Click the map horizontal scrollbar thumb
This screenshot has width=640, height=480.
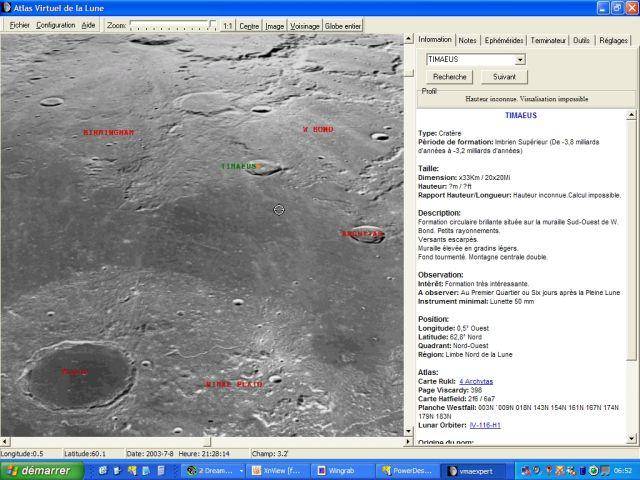coord(207,442)
